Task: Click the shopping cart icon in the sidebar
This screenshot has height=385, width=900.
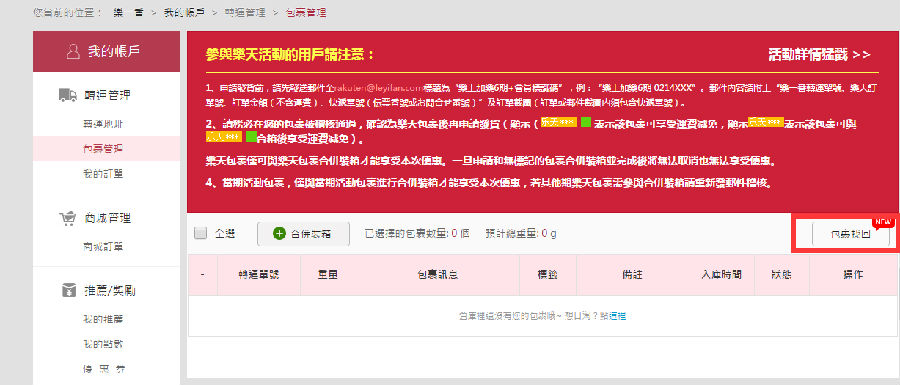Action: [68, 218]
